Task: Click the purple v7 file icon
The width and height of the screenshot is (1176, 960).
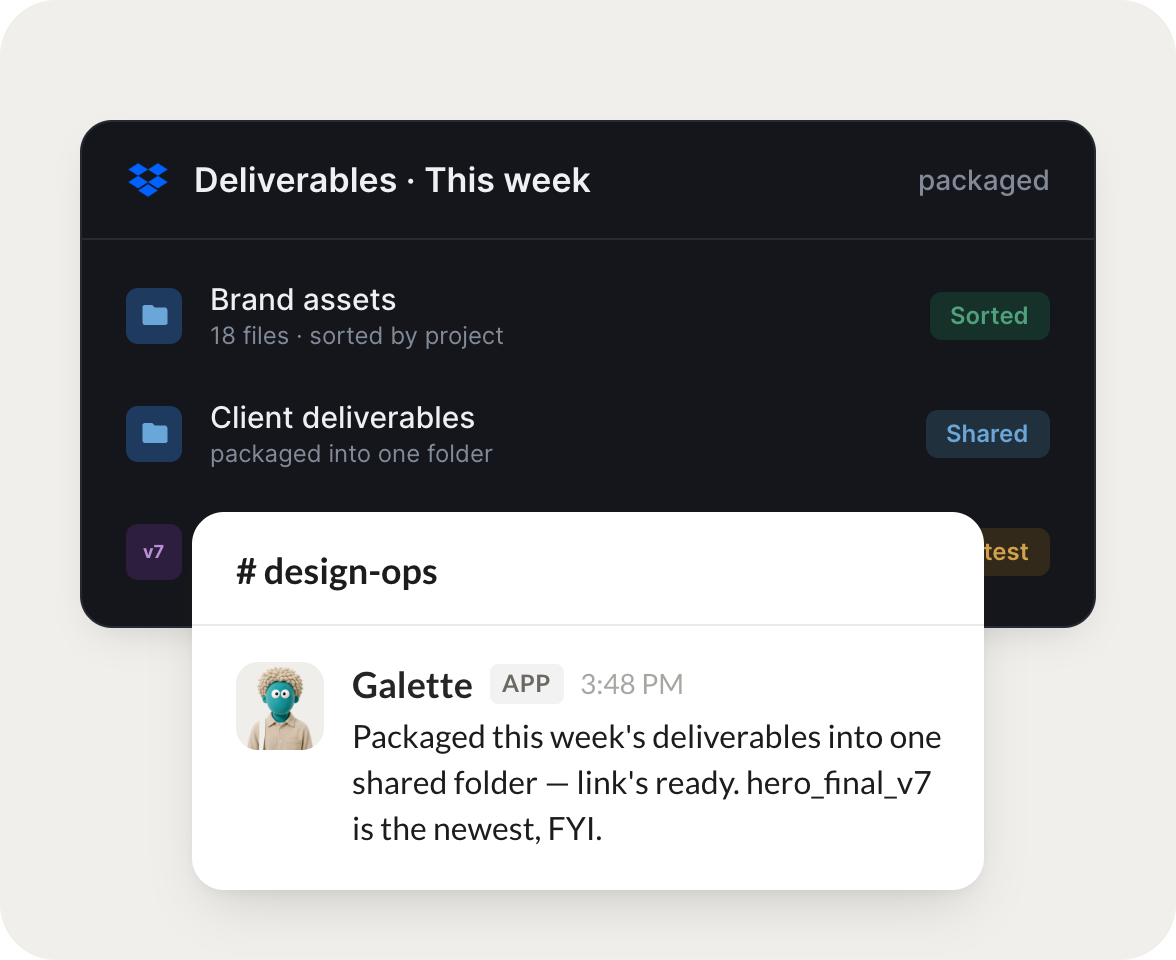Action: [x=154, y=552]
